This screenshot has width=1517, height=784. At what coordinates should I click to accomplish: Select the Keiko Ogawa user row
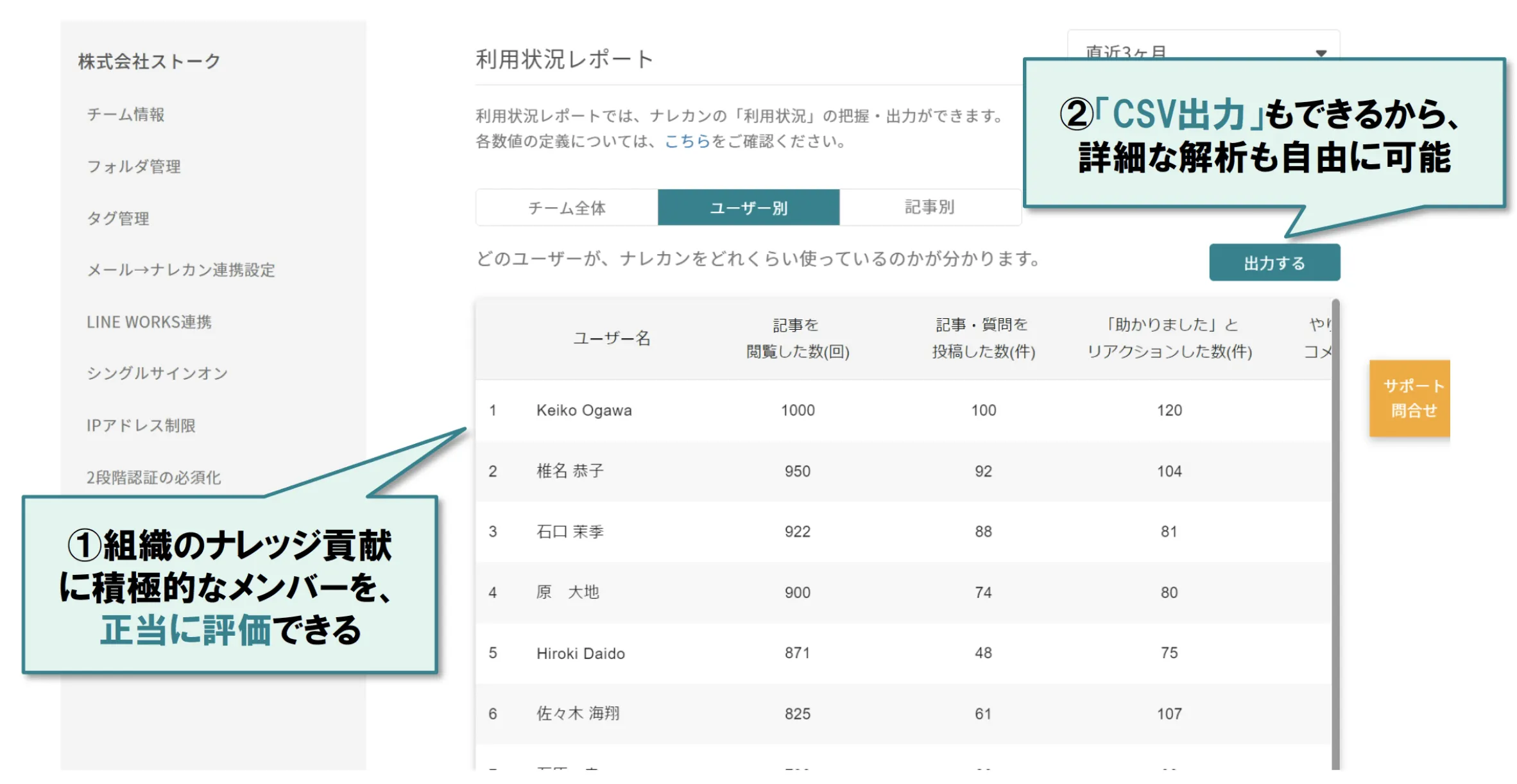point(584,410)
